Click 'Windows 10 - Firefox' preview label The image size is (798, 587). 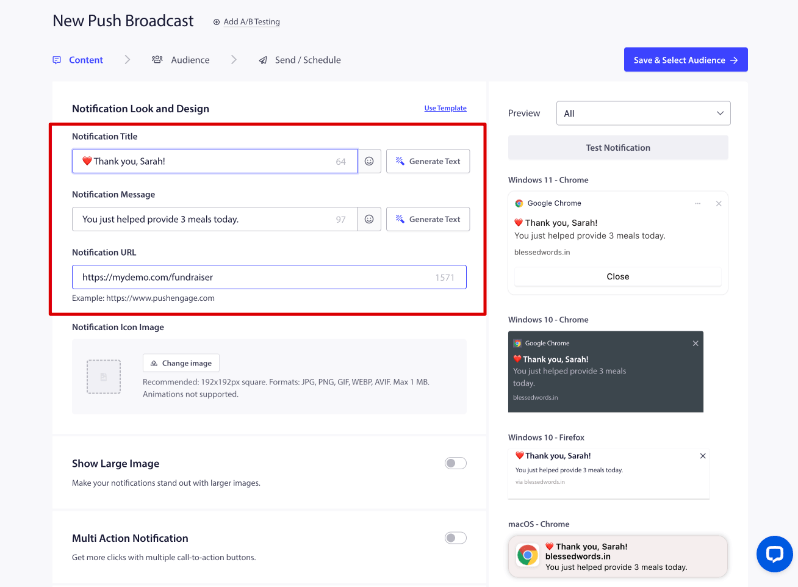click(x=546, y=437)
